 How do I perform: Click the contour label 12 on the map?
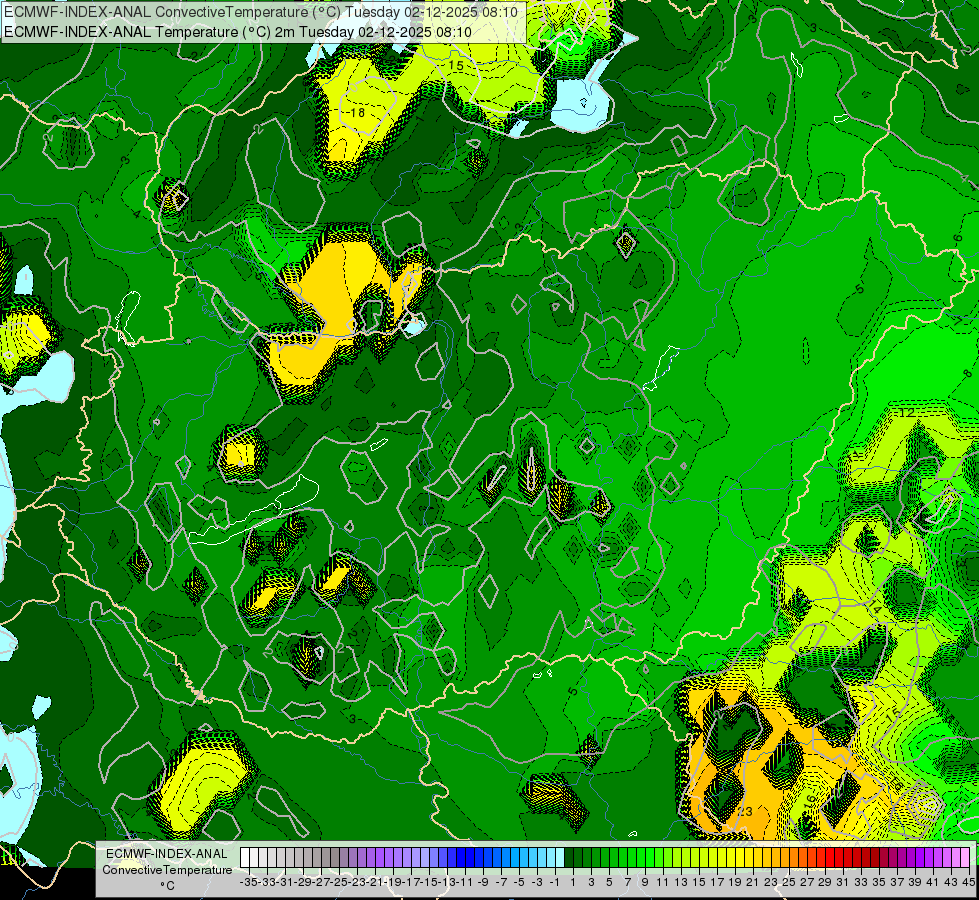point(907,413)
